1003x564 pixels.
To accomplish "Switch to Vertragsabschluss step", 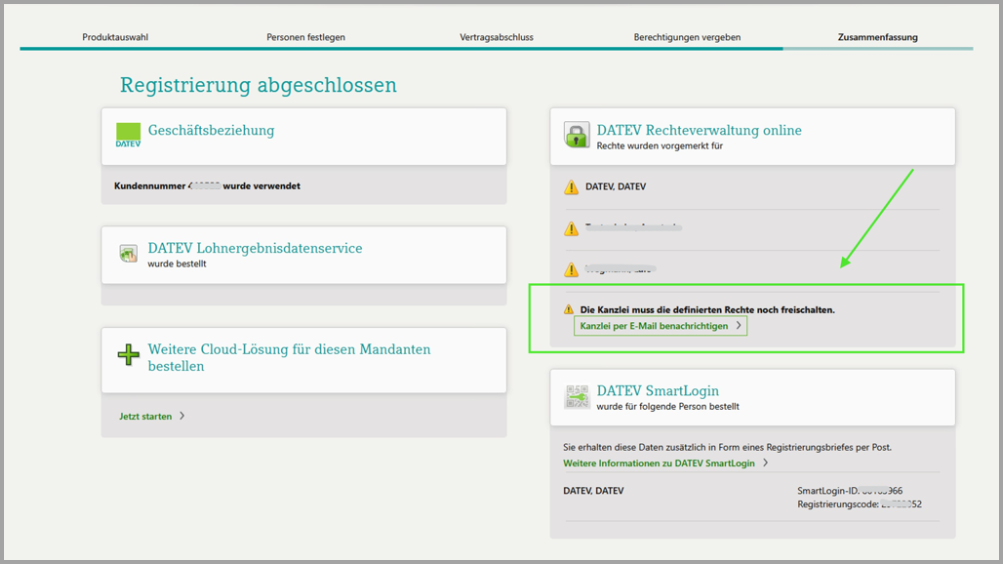I will coord(496,37).
